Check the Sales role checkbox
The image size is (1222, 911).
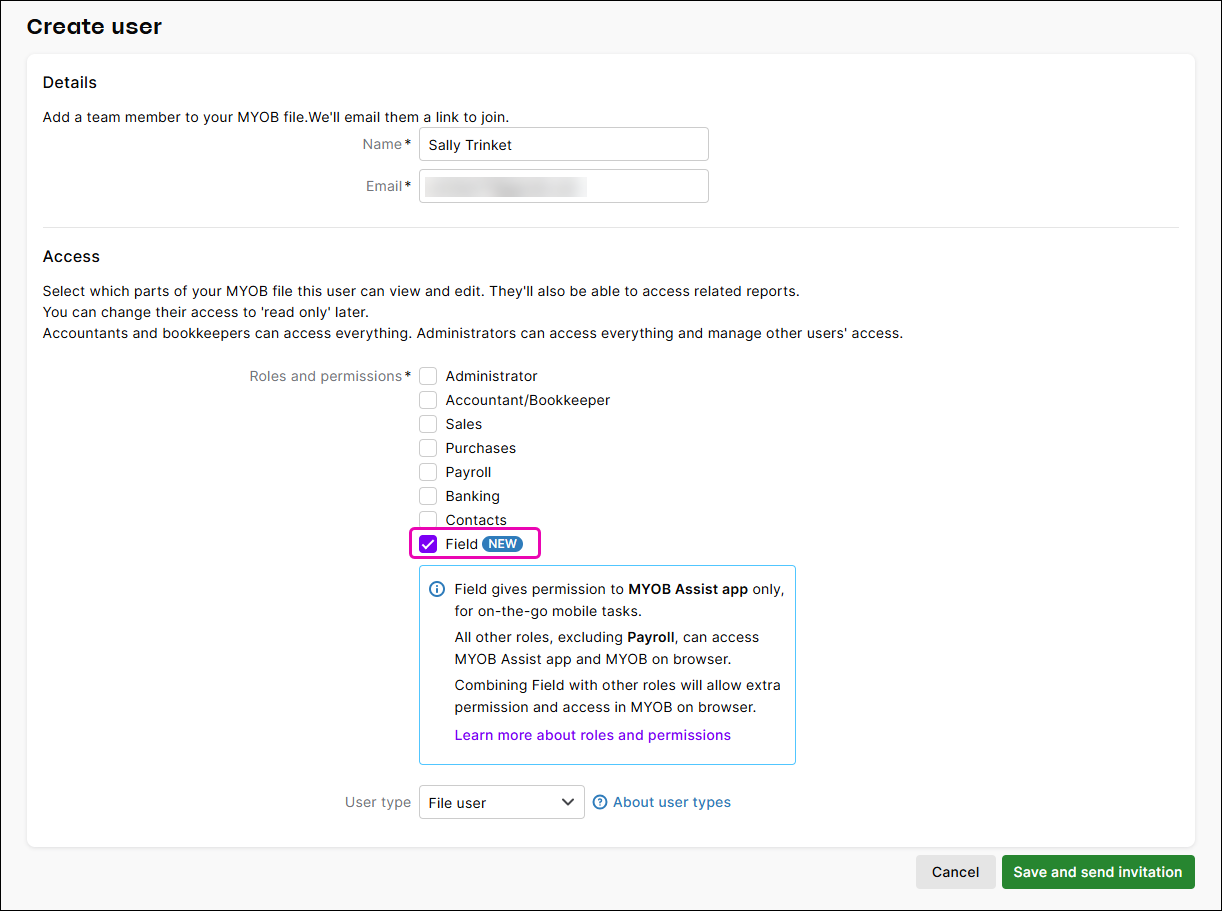tap(428, 424)
